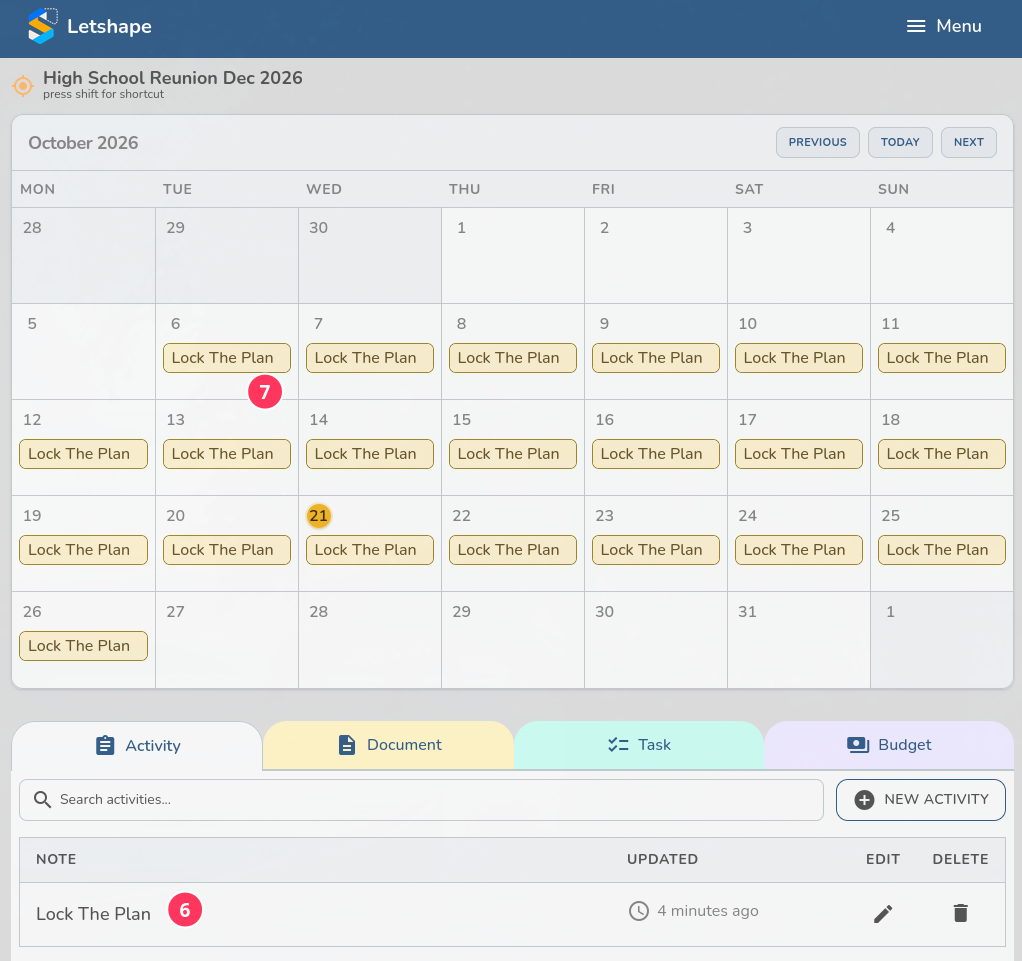Click the October 2026 month heading

click(x=83, y=143)
